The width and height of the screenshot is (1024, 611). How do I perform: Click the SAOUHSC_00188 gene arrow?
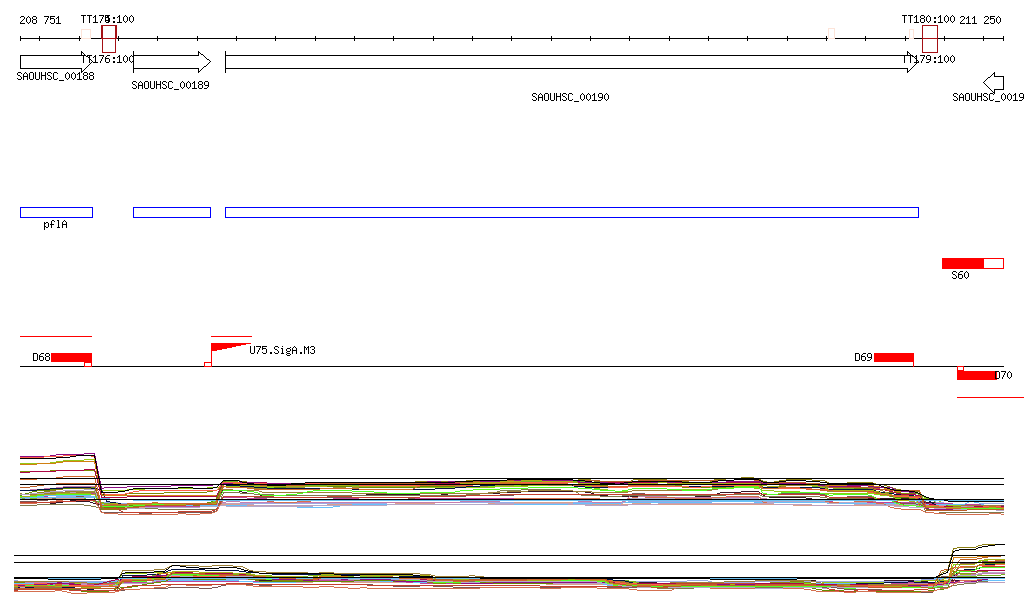[56, 62]
